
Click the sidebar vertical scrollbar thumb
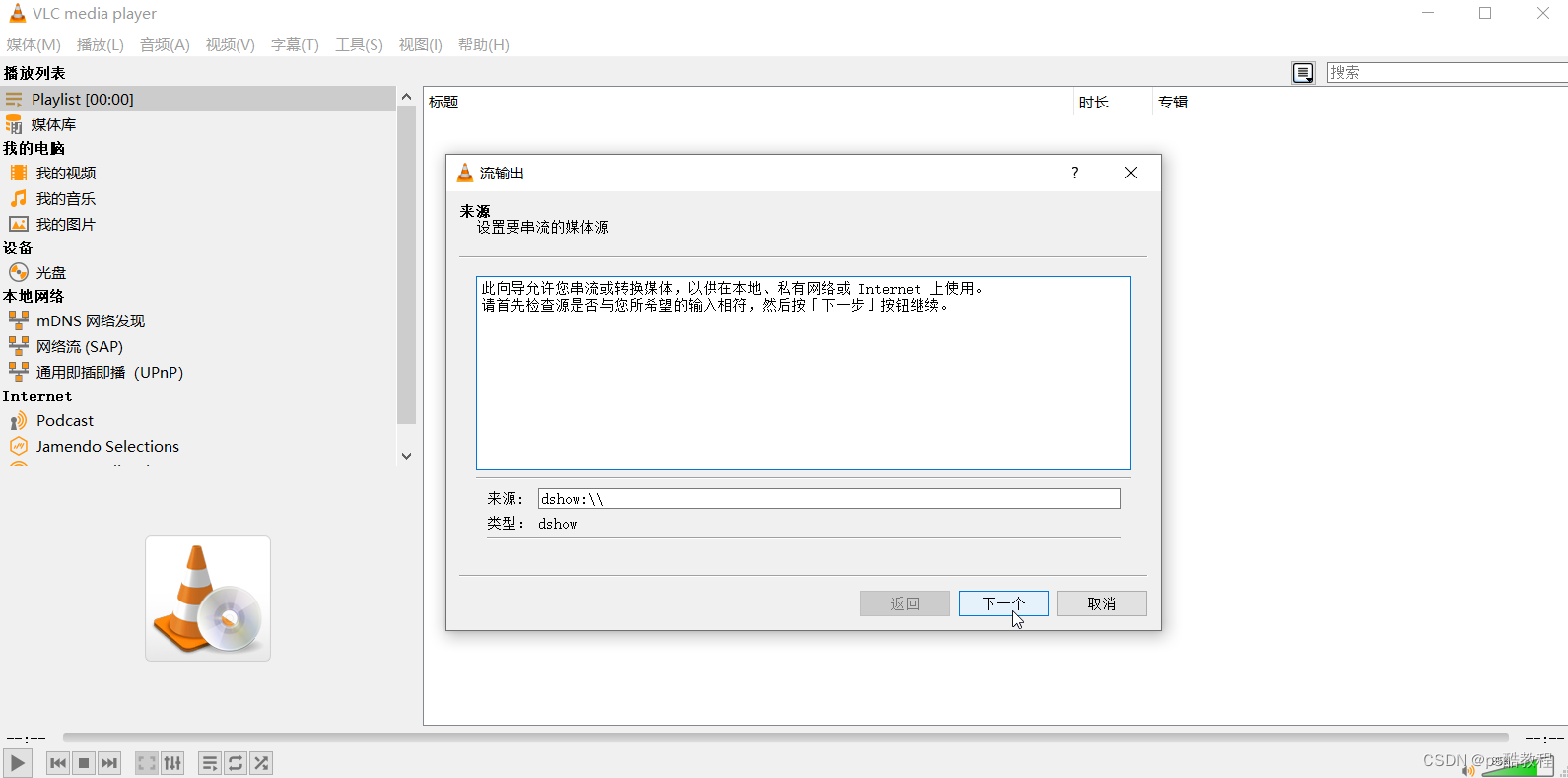tap(406, 265)
